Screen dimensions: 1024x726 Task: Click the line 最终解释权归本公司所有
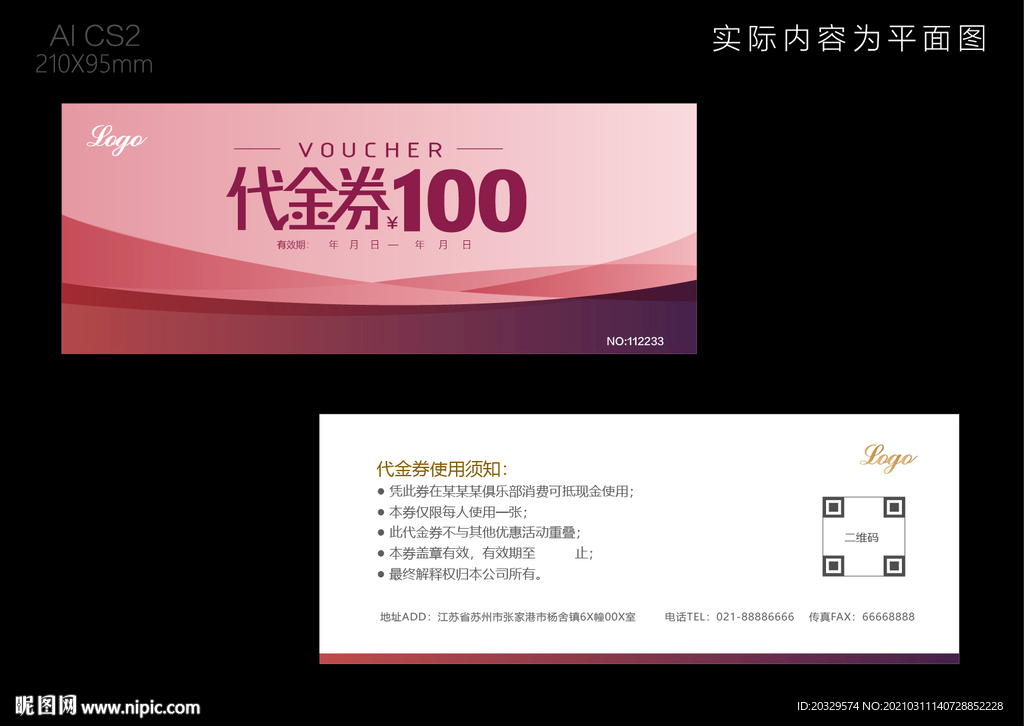460,575
